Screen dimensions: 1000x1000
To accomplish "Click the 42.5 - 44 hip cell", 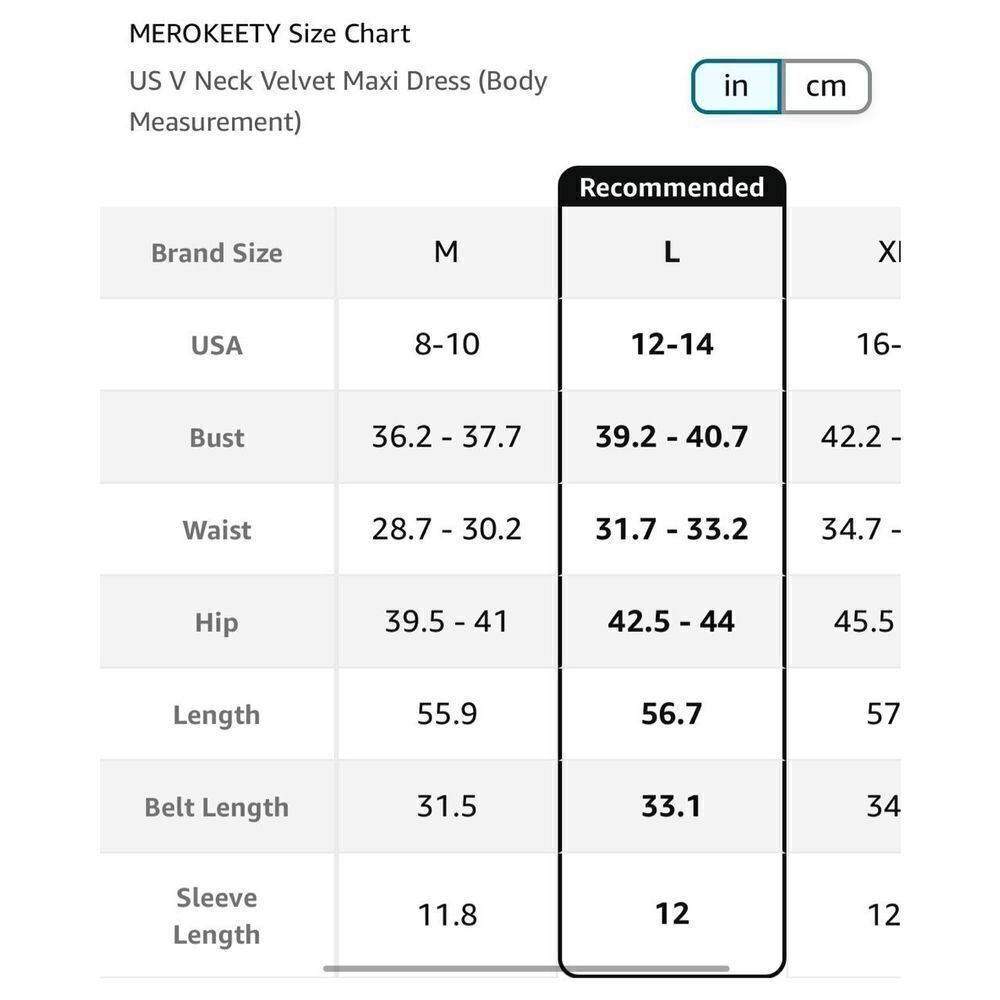I will pos(672,622).
